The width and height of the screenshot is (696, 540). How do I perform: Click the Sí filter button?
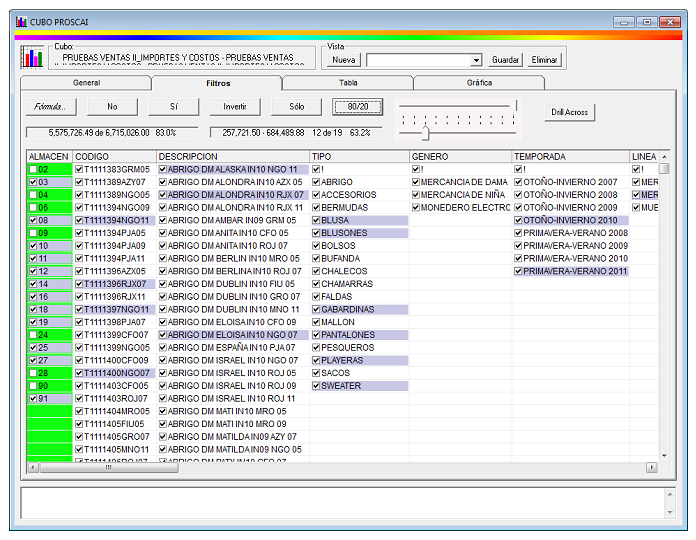tap(174, 106)
